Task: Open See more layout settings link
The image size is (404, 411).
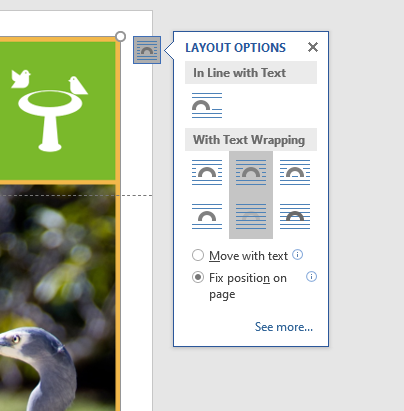Action: click(x=284, y=327)
